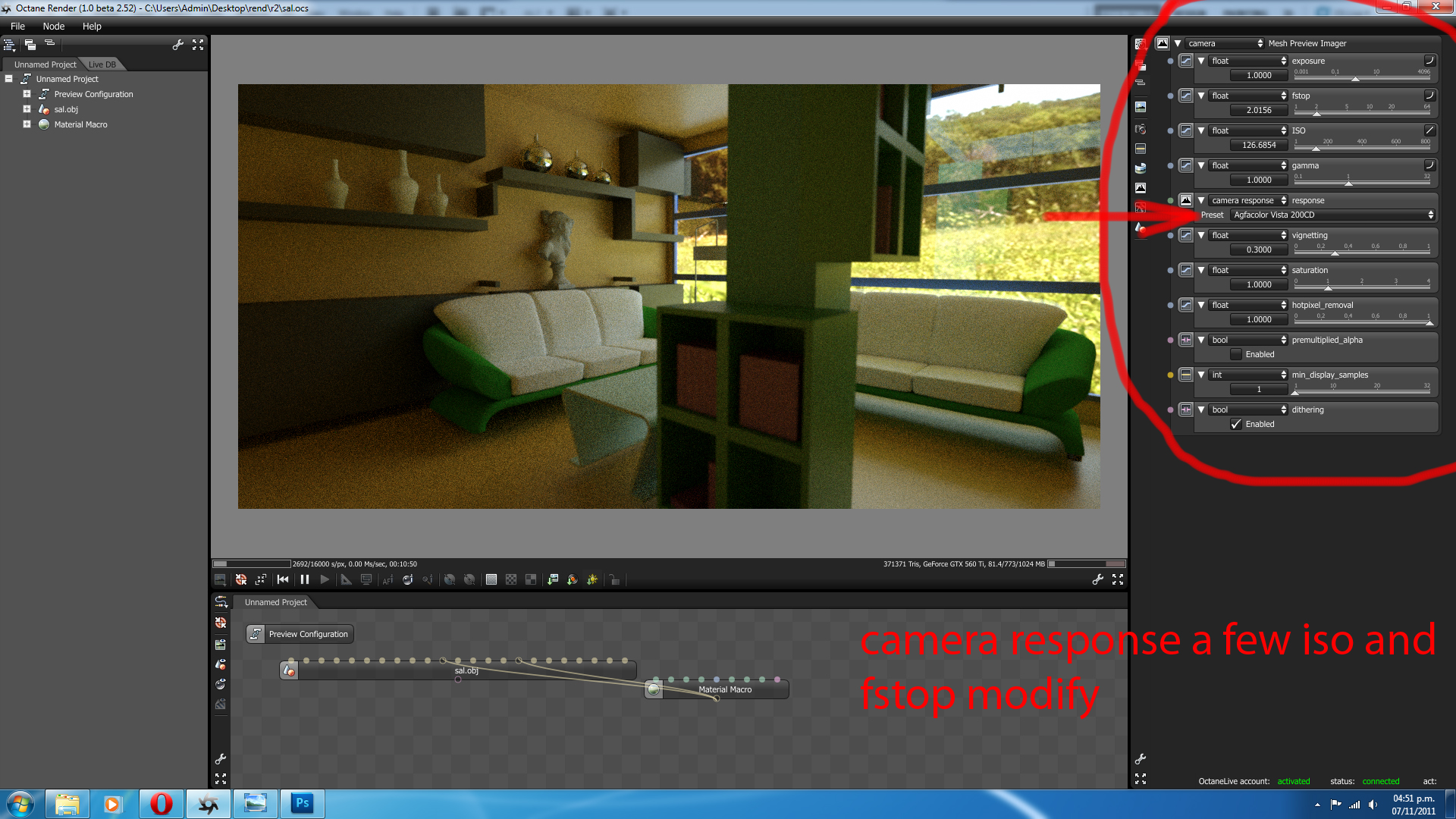The width and height of the screenshot is (1456, 819).
Task: Open the camera response Preset dropdown
Action: (x=1332, y=215)
